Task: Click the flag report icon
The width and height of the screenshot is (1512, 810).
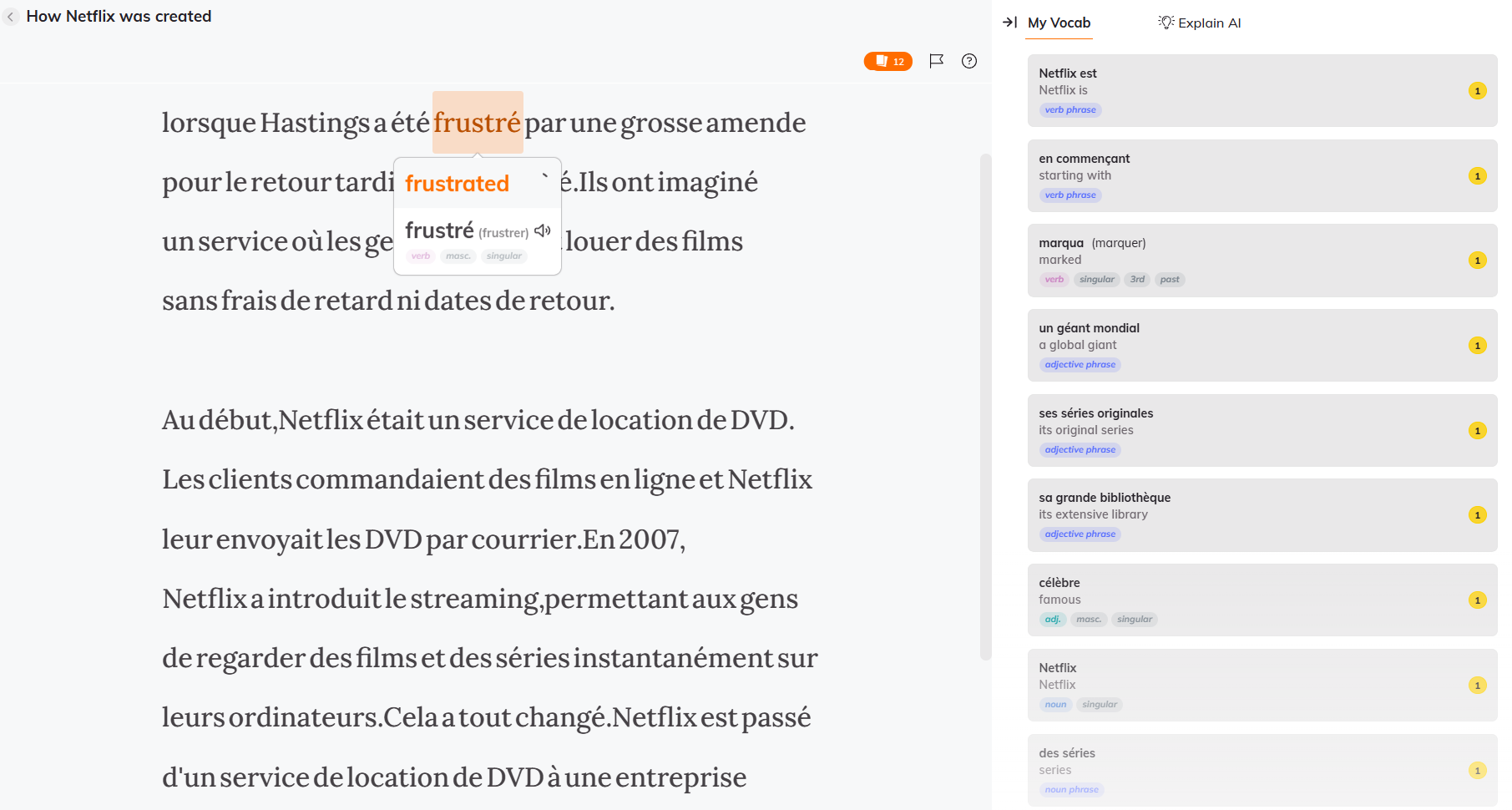Action: [936, 61]
